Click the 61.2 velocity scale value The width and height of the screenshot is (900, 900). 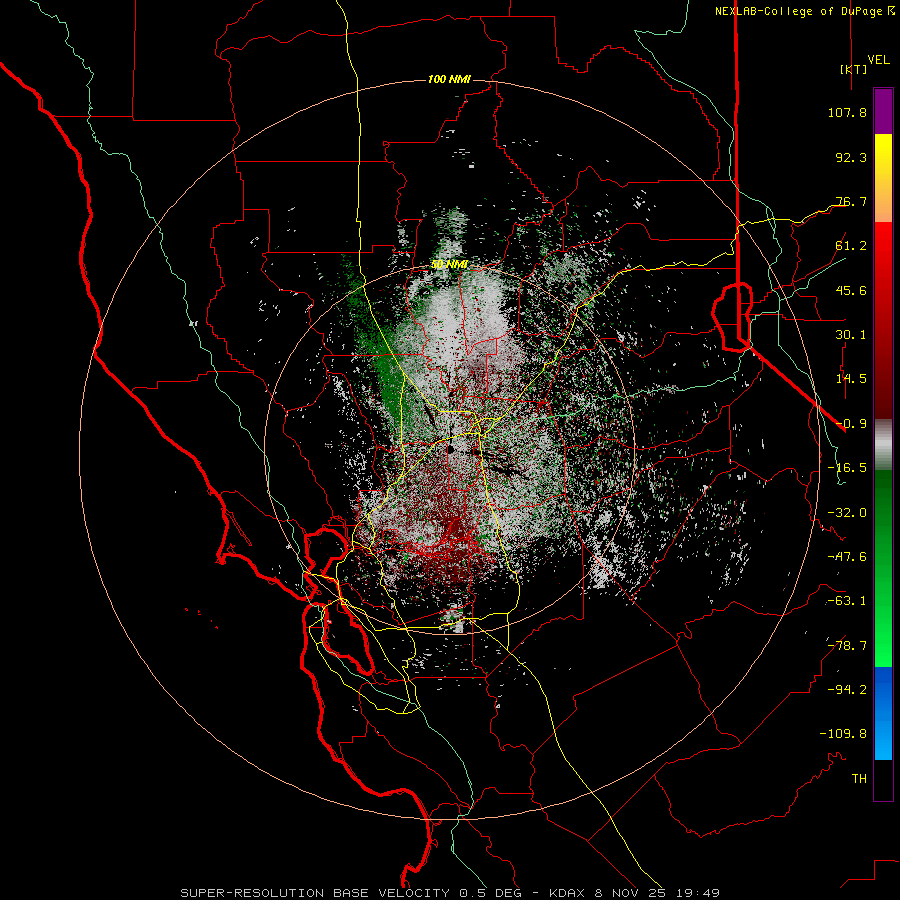tap(851, 246)
